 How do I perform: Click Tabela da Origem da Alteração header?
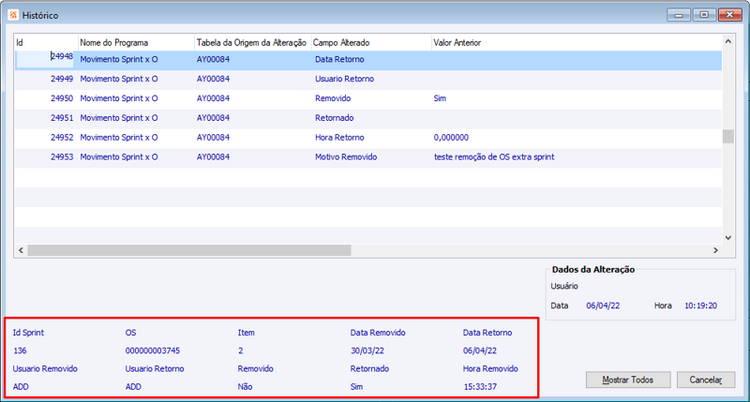point(253,43)
